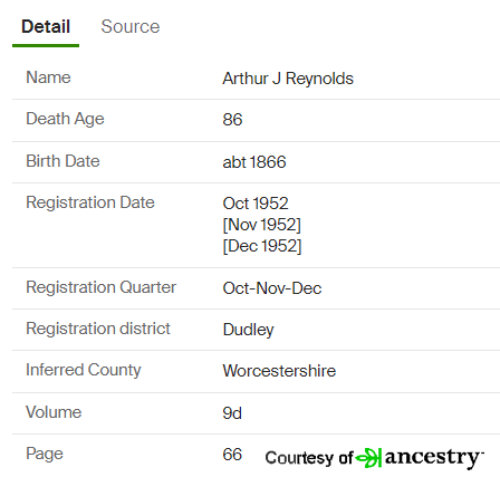Select the Detail tab
The image size is (500, 477).
pyautogui.click(x=46, y=27)
